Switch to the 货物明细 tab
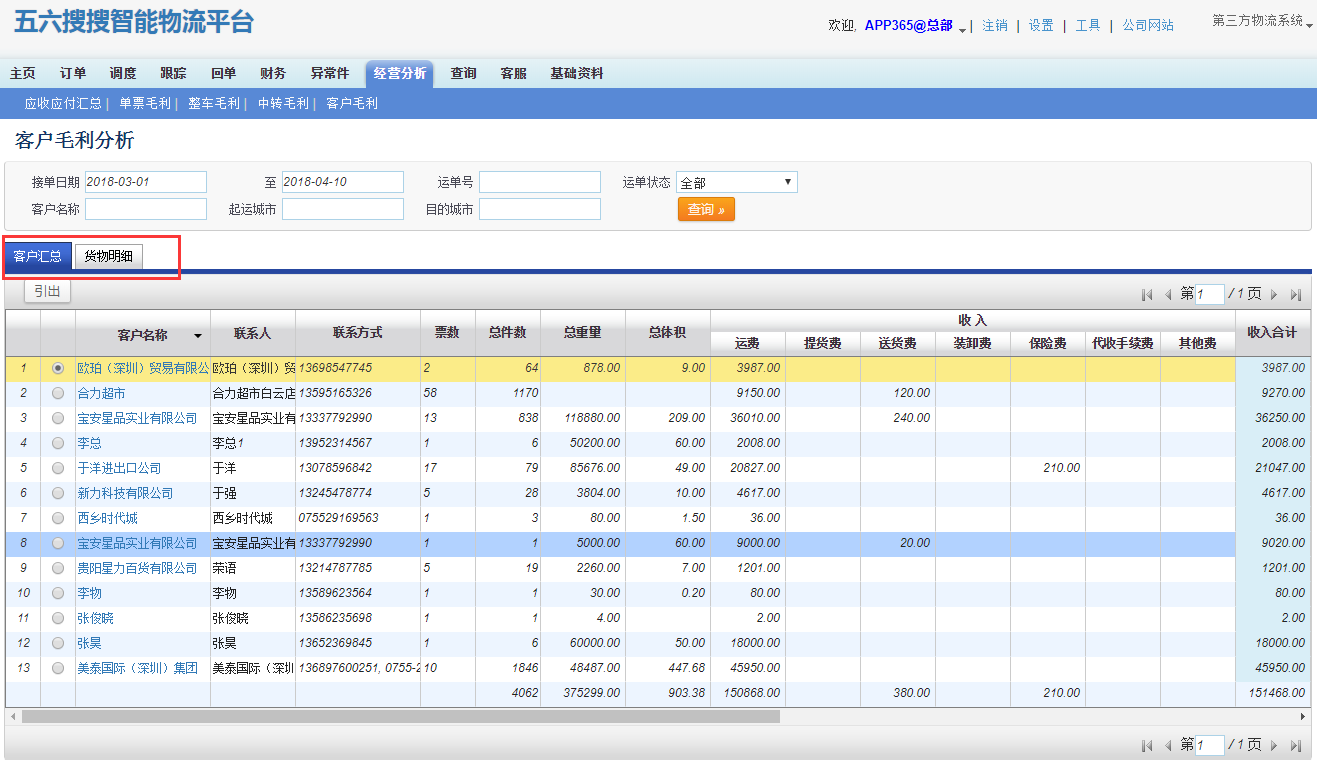Screen dimensions: 1317x764 pyautogui.click(x=108, y=256)
